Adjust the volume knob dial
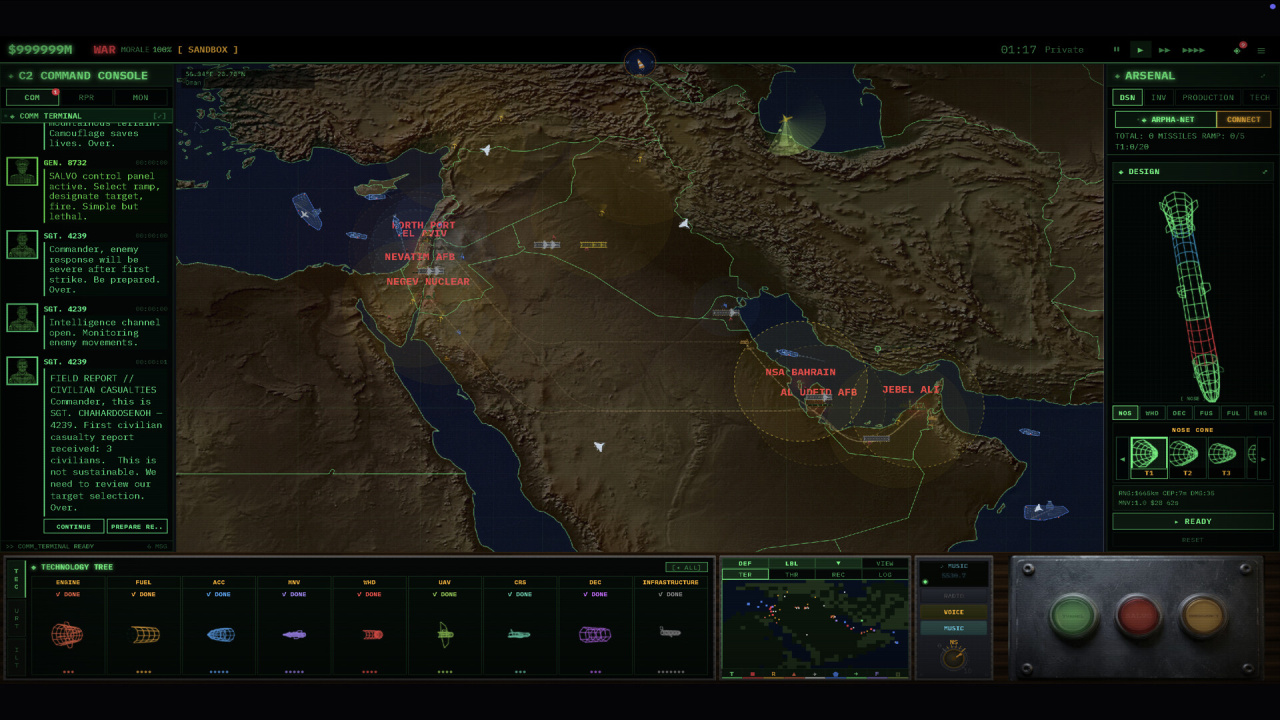Screen dimensions: 1280x720 click(954, 658)
